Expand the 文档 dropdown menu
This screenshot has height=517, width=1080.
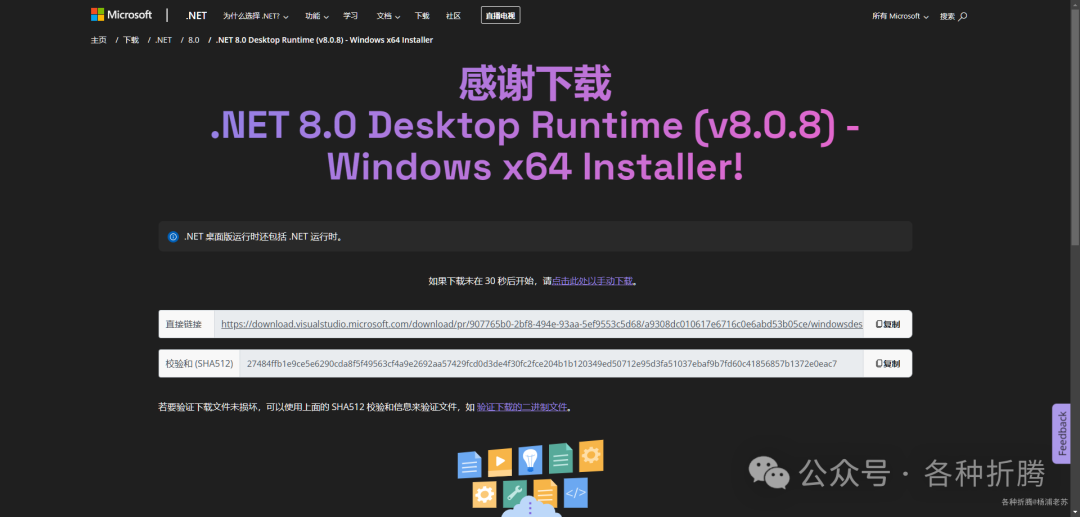pyautogui.click(x=388, y=16)
